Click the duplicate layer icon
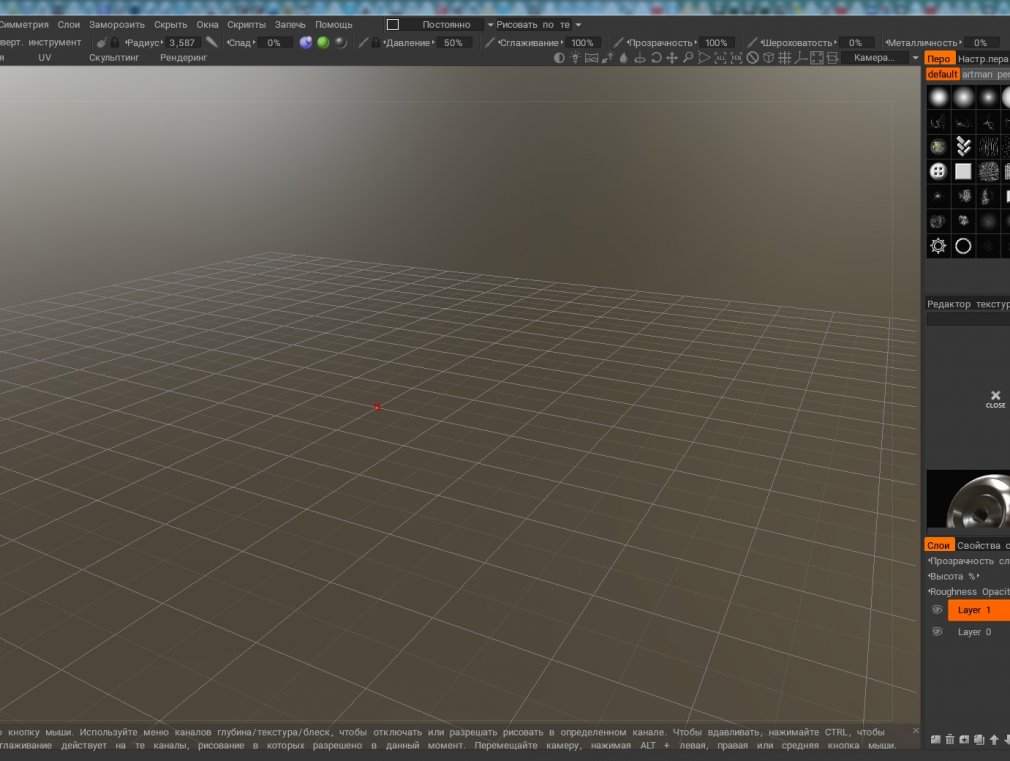1010x761 pixels. click(979, 740)
